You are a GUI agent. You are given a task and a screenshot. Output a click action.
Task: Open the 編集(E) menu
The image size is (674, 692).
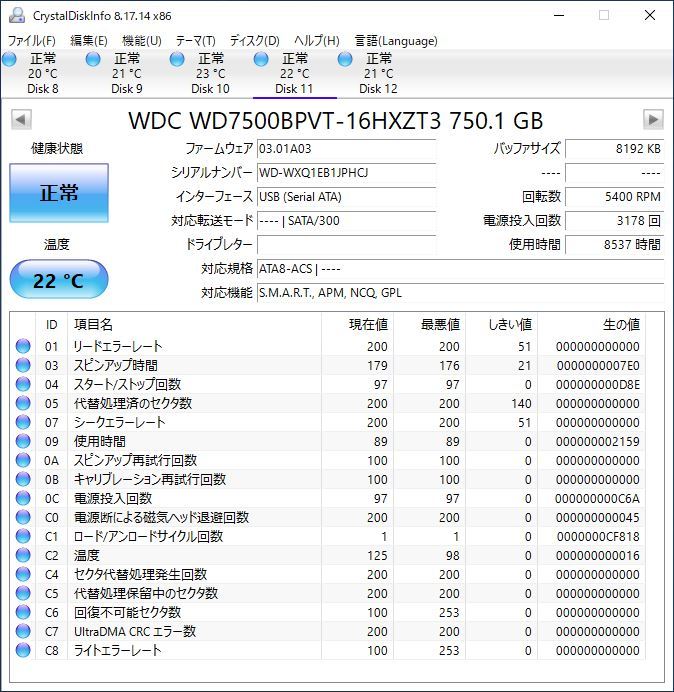coord(89,41)
